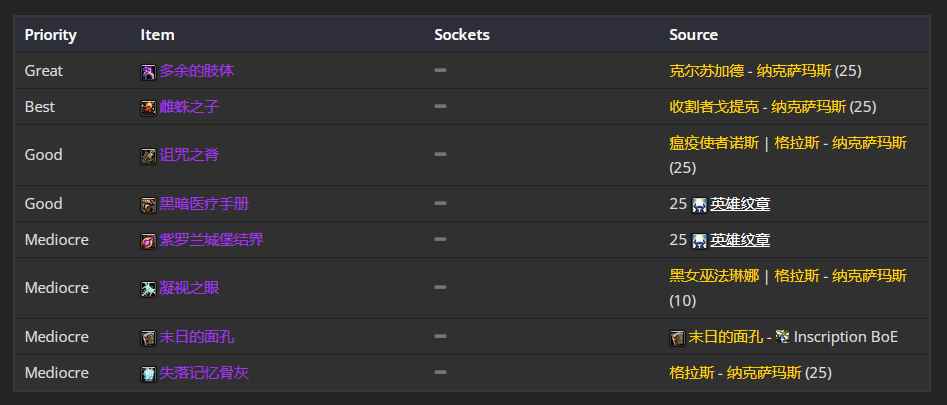Click the Source column header
The width and height of the screenshot is (947, 405).
click(693, 35)
